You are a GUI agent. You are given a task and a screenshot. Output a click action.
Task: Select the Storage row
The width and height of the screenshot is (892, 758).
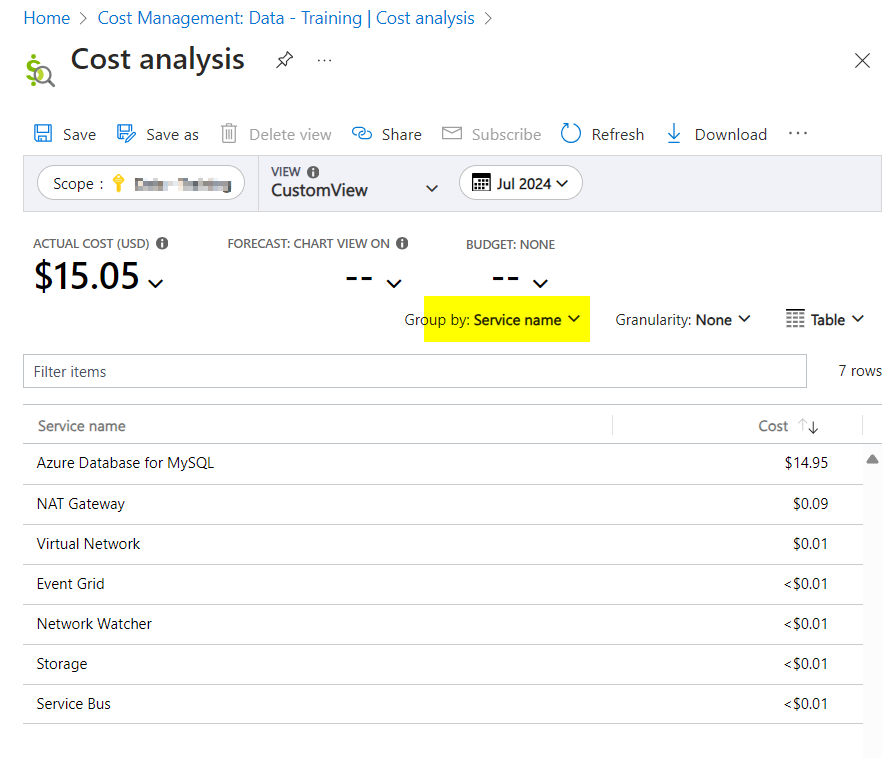point(443,664)
